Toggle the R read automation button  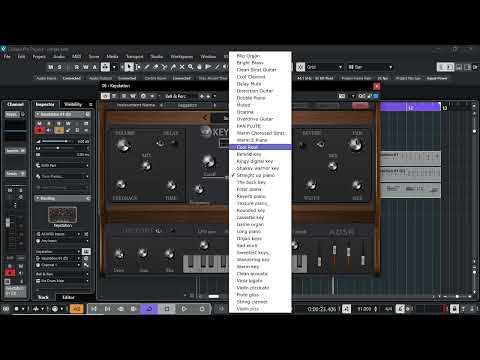click(x=77, y=67)
